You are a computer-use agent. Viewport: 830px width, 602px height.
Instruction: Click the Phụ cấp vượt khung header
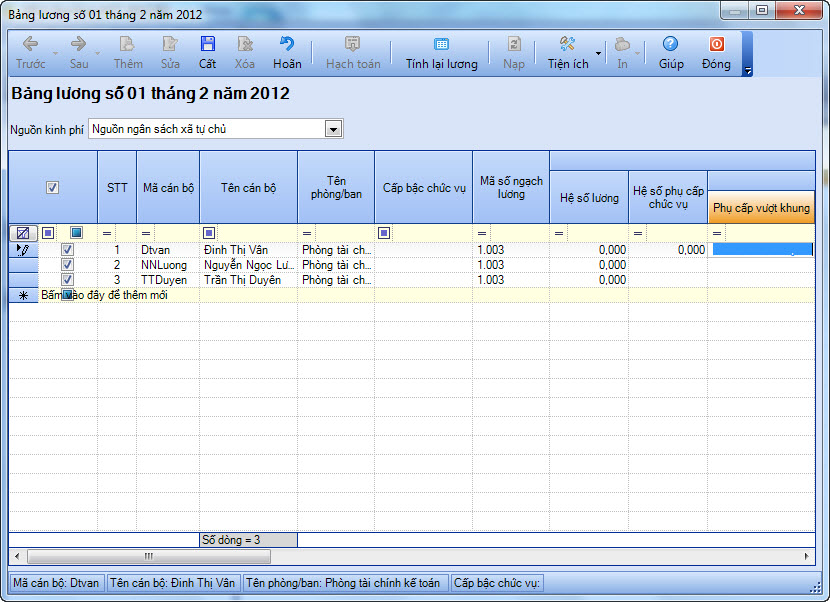point(761,207)
